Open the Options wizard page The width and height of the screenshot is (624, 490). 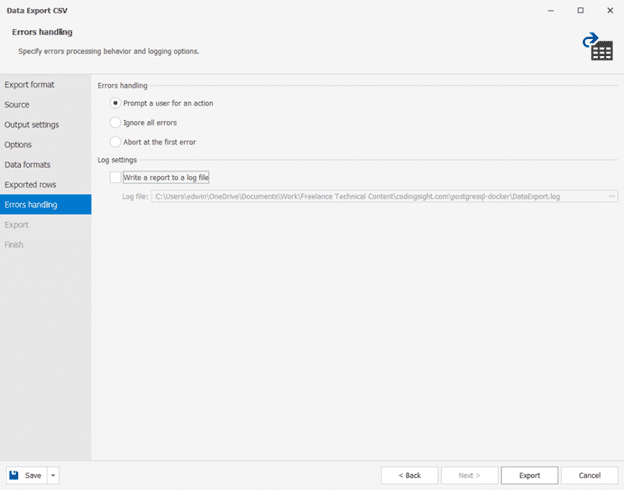(18, 145)
